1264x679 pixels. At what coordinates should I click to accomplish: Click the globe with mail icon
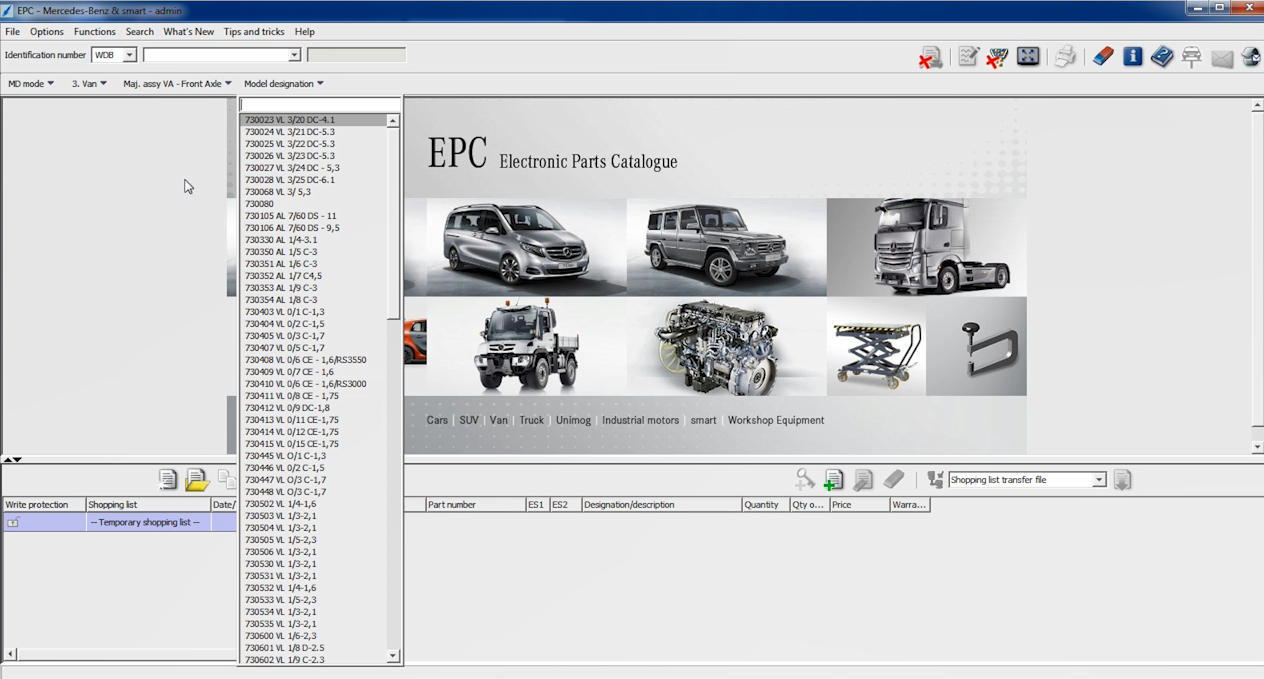click(x=1250, y=57)
